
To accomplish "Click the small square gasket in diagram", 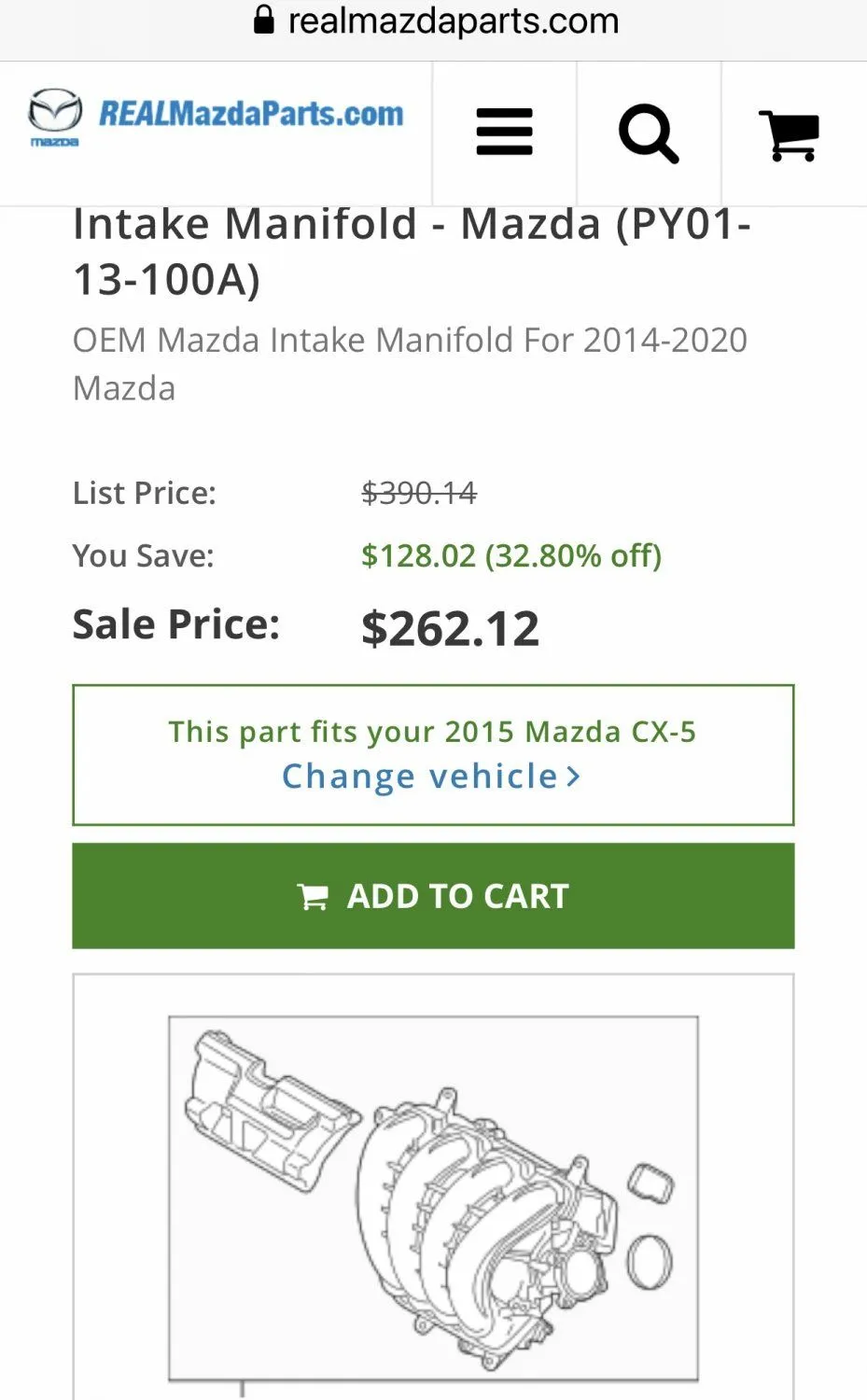I will point(650,1183).
